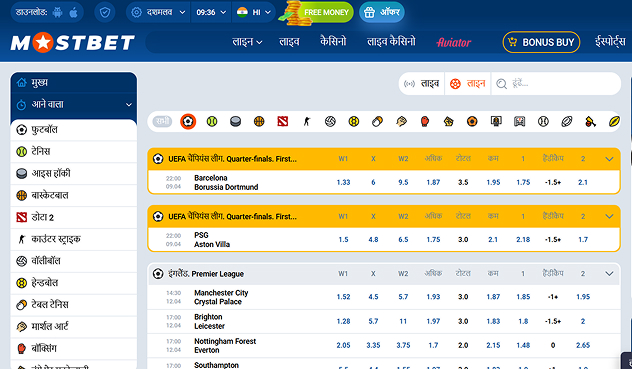Image resolution: width=632 pixels, height=369 pixels.
Task: Open the लाइन menu in navigation
Action: pos(247,42)
